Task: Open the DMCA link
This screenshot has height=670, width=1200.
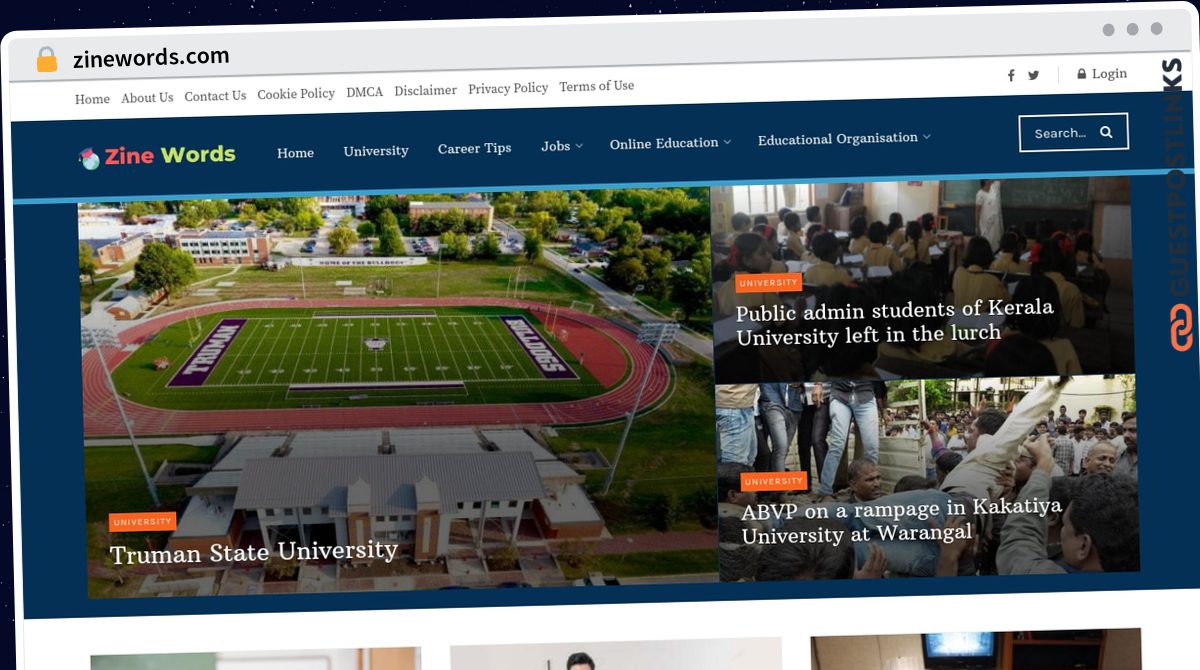Action: tap(364, 92)
